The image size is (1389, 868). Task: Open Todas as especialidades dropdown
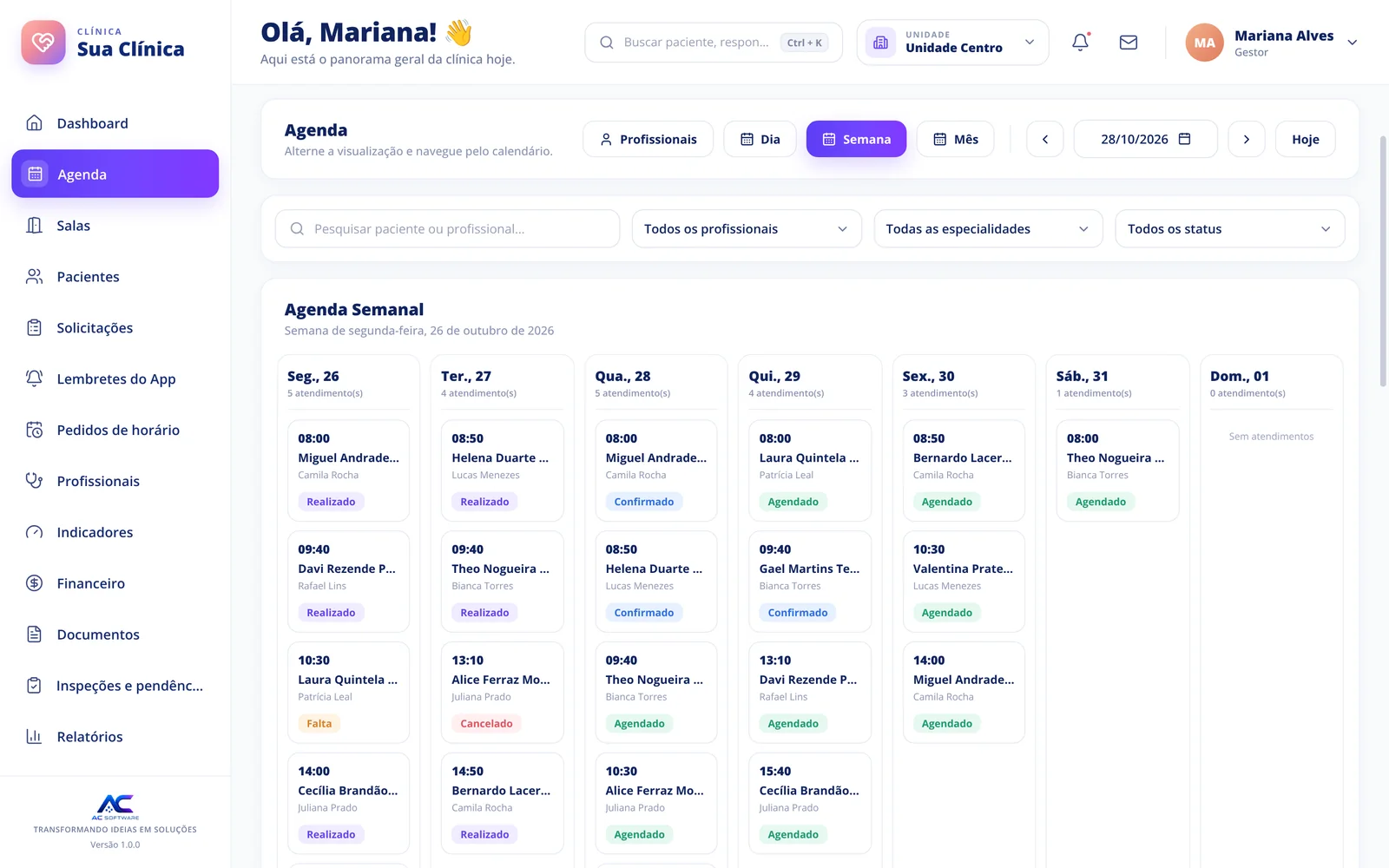coord(988,229)
